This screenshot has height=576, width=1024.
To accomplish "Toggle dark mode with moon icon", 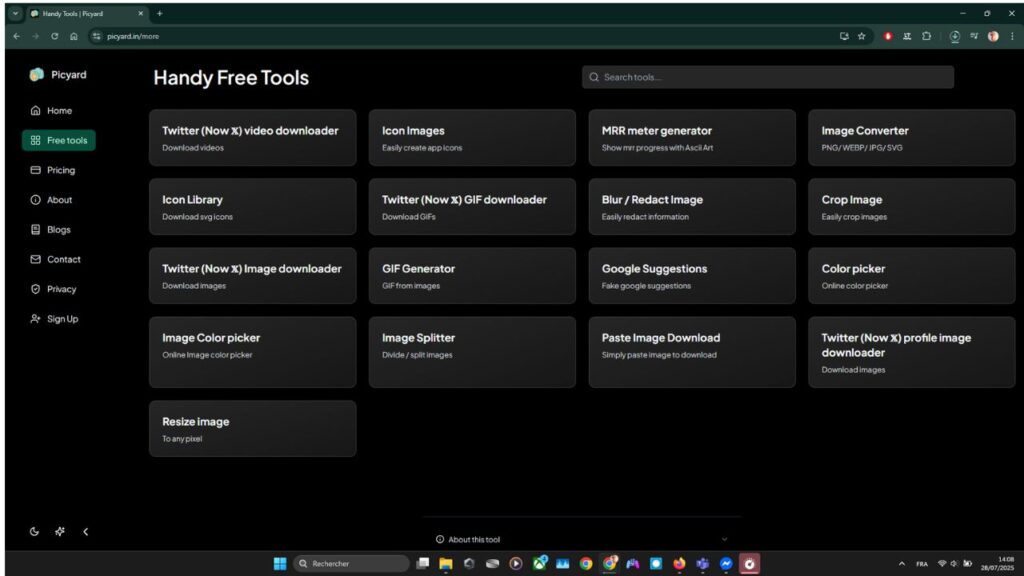I will [34, 532].
